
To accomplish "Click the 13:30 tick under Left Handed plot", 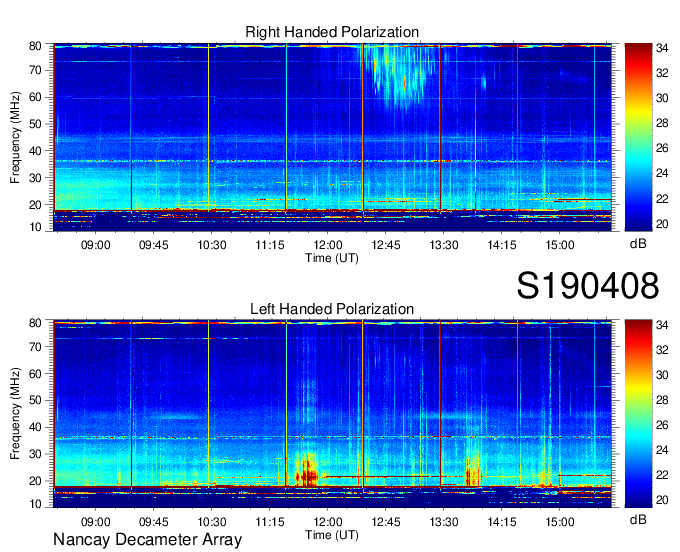I will tap(444, 522).
